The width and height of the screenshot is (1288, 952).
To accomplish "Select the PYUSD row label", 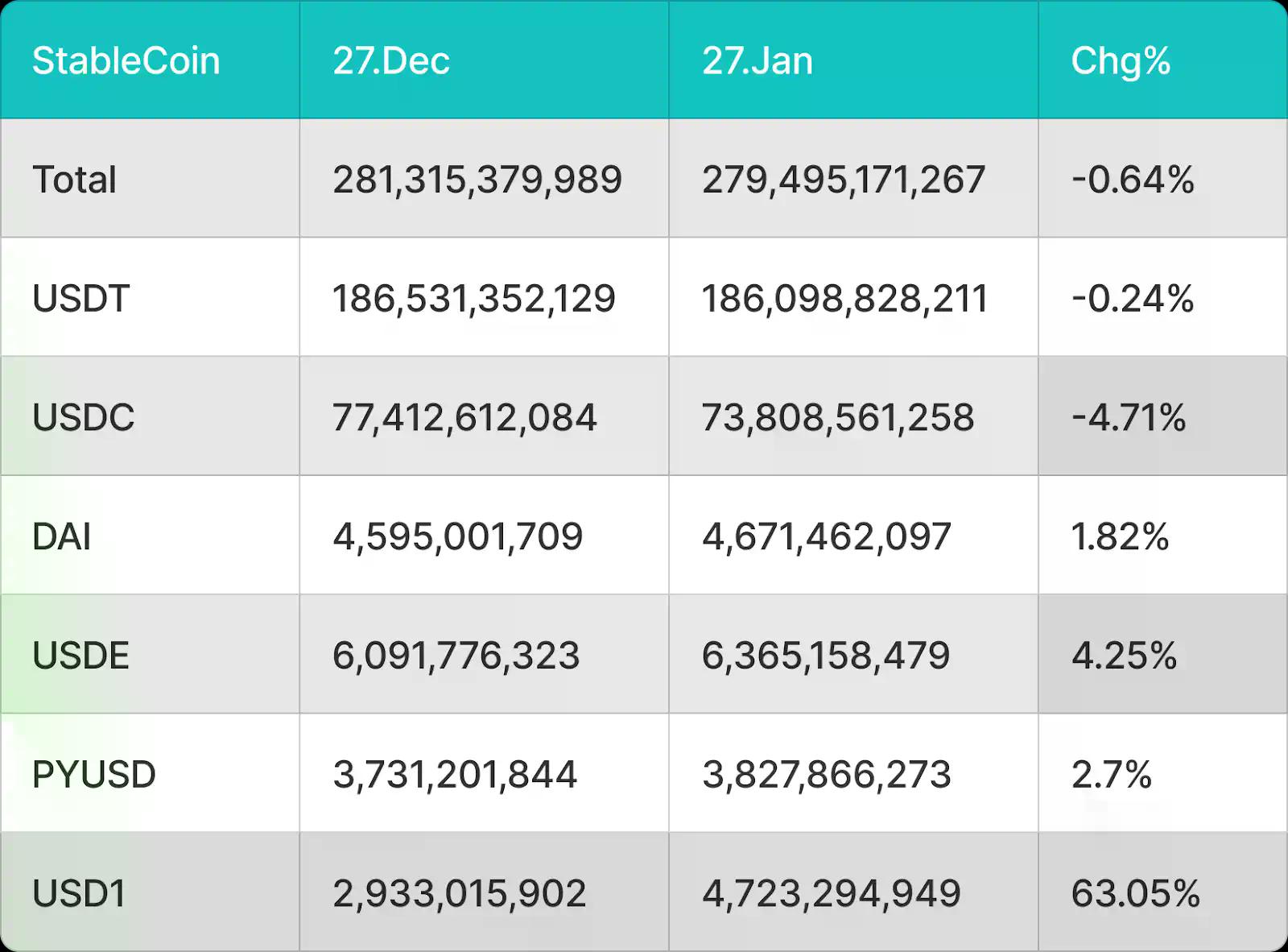I will pos(94,774).
